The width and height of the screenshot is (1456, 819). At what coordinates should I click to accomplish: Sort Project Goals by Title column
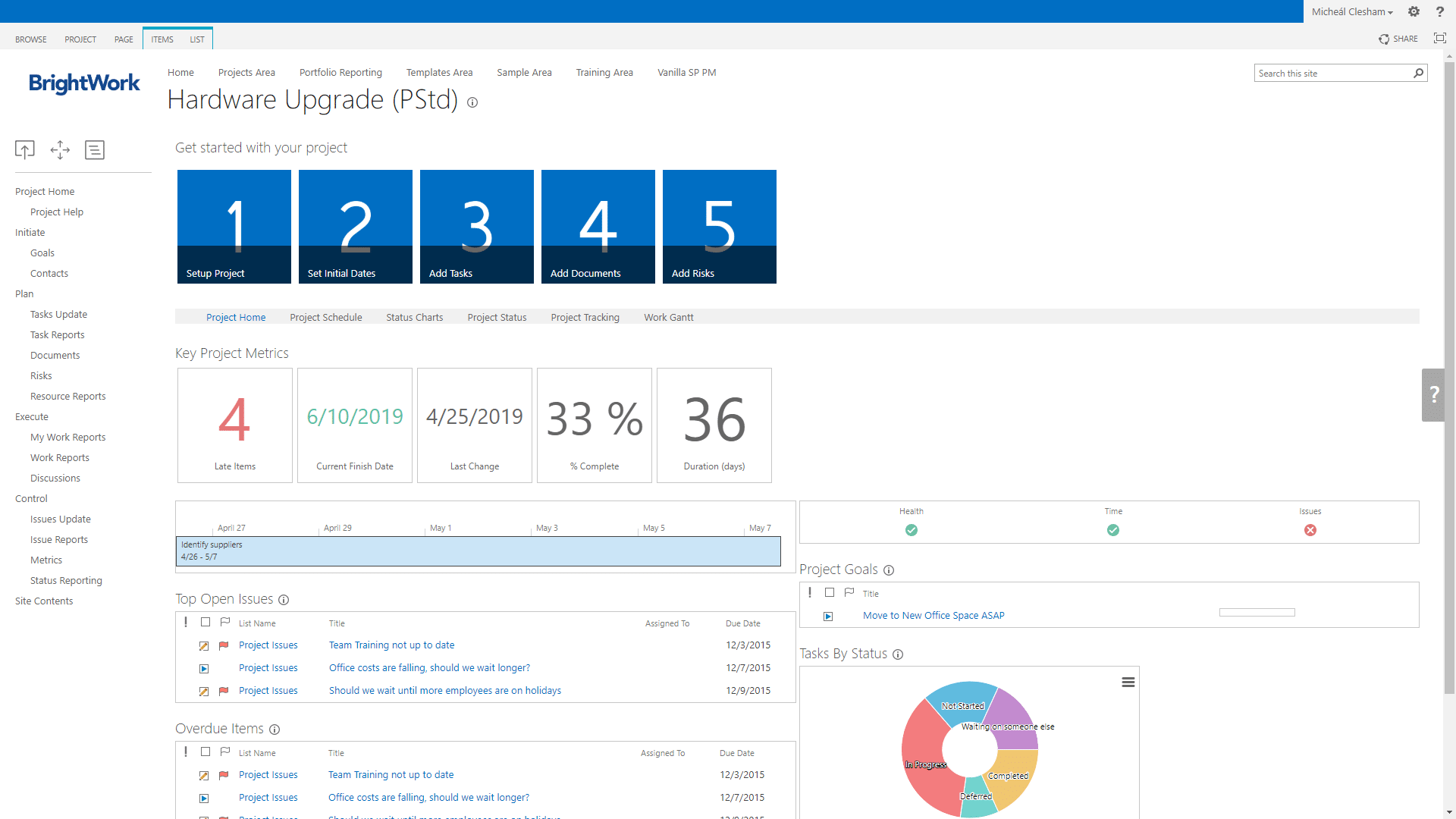(871, 594)
